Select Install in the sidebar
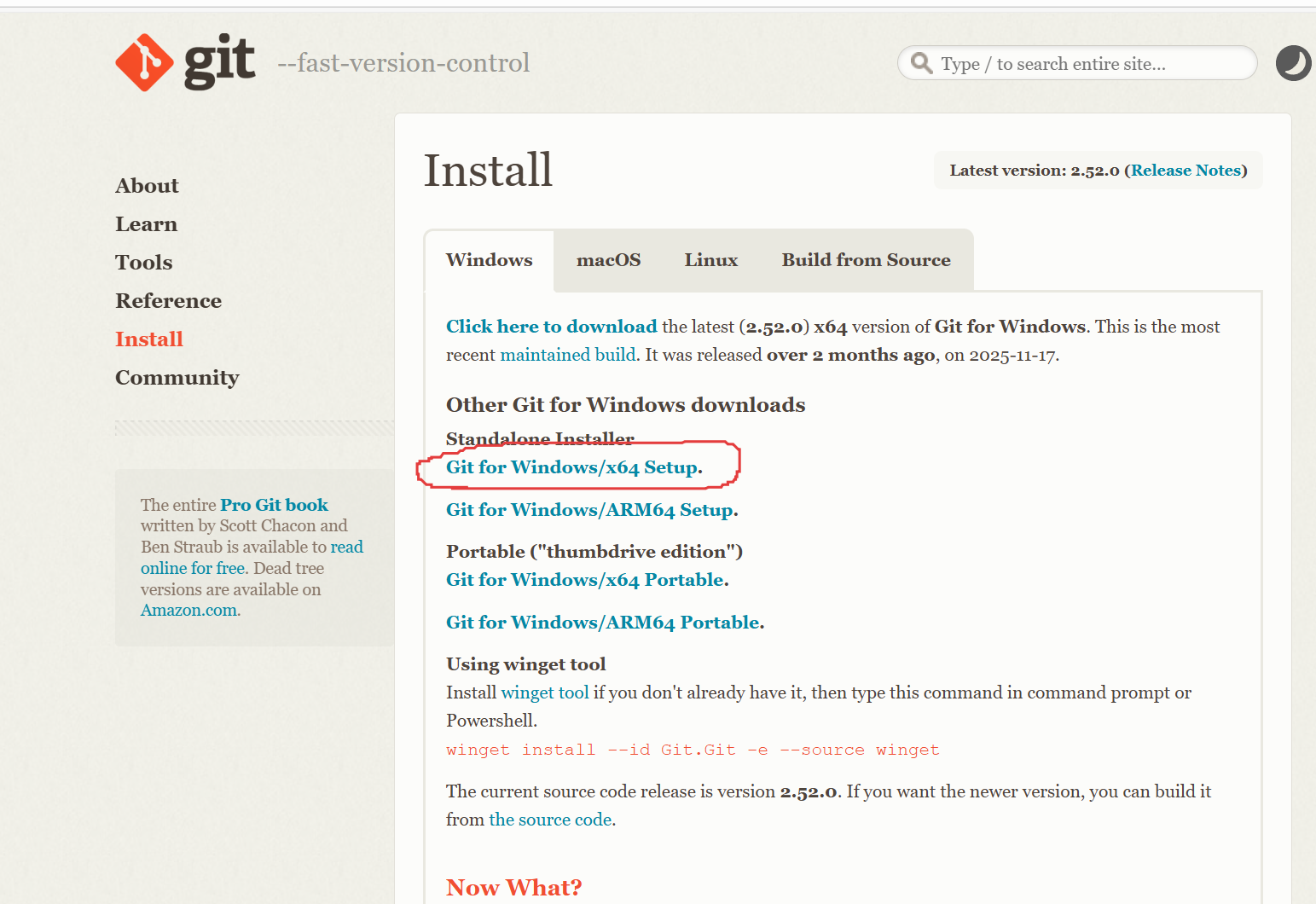The height and width of the screenshot is (904, 1316). click(x=149, y=339)
